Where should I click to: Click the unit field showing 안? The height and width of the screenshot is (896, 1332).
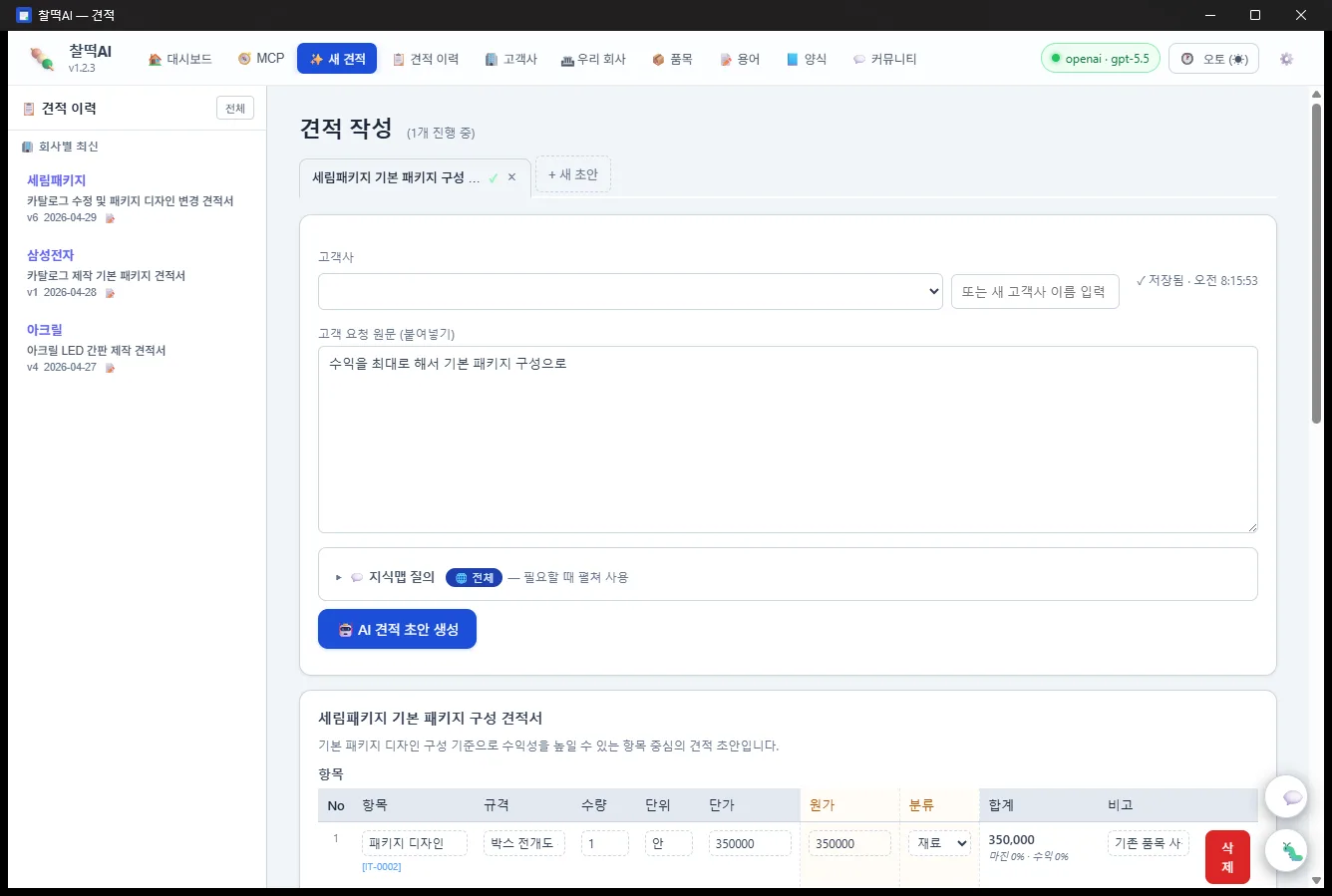[x=669, y=843]
